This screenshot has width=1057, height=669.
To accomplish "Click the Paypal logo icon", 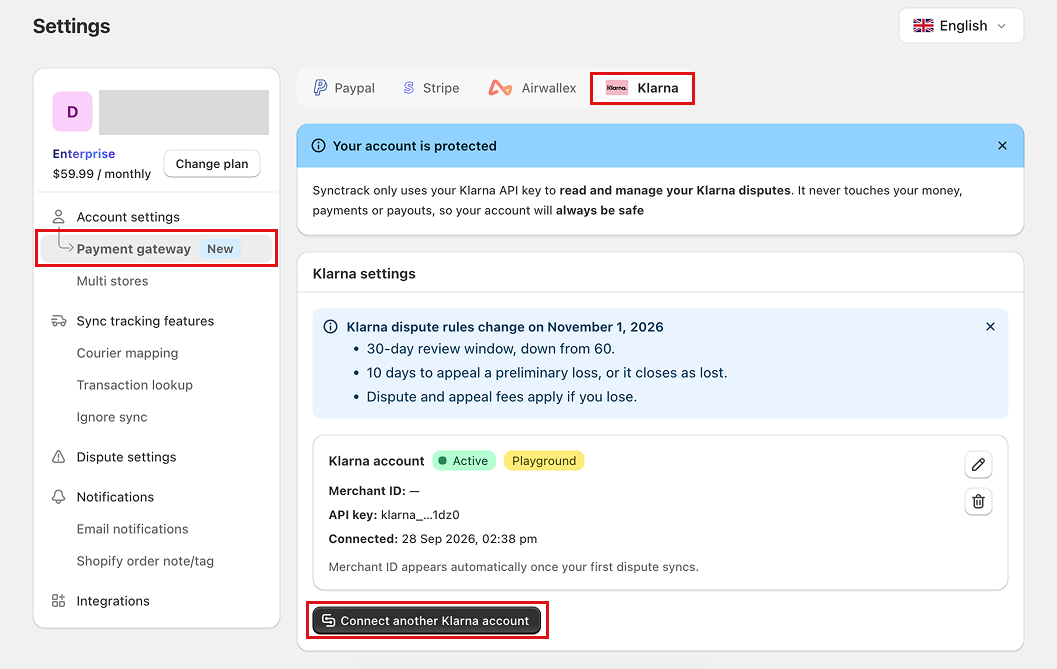I will click(x=320, y=88).
